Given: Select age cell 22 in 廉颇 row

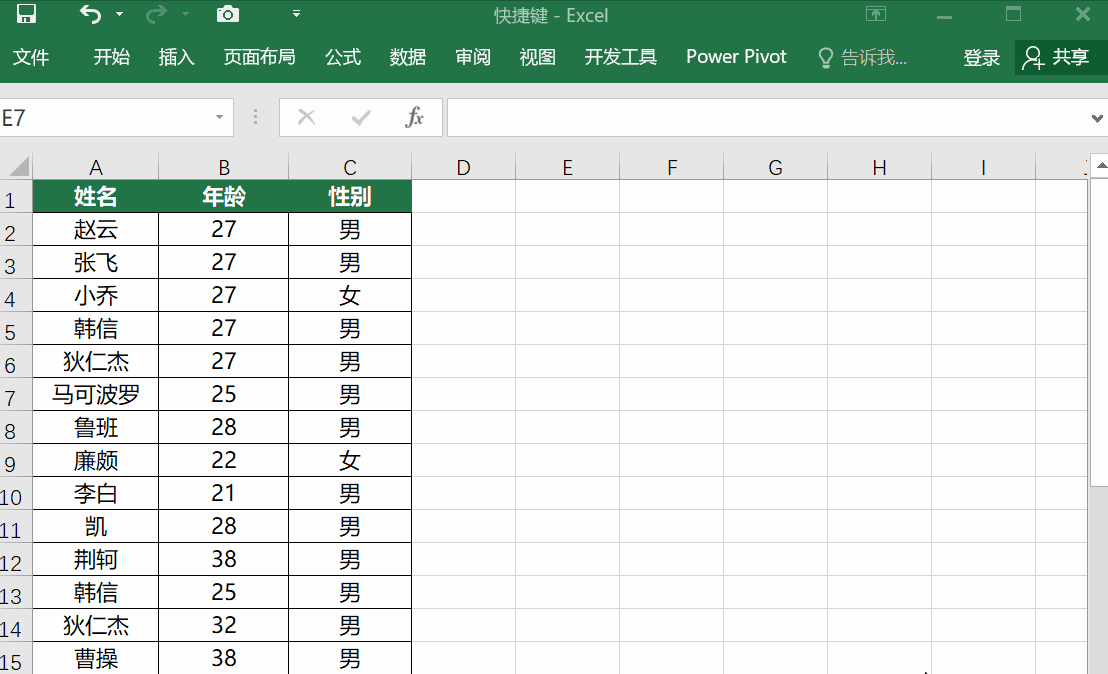Looking at the screenshot, I should pyautogui.click(x=223, y=461).
